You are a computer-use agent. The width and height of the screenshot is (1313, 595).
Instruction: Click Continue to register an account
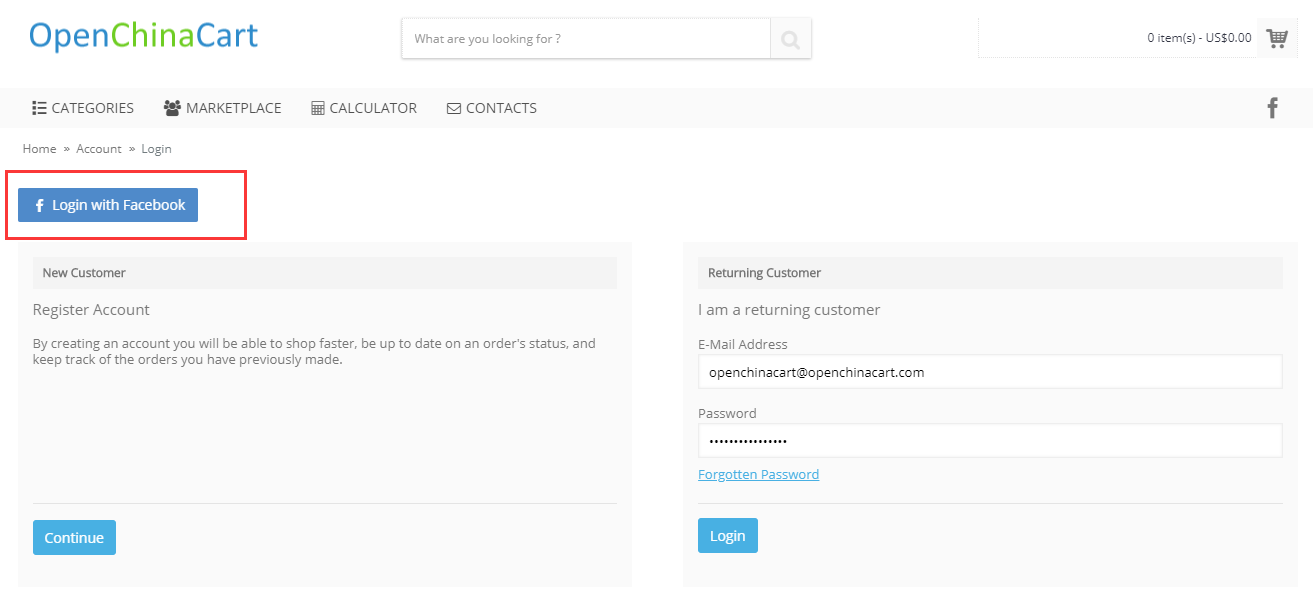tap(74, 537)
